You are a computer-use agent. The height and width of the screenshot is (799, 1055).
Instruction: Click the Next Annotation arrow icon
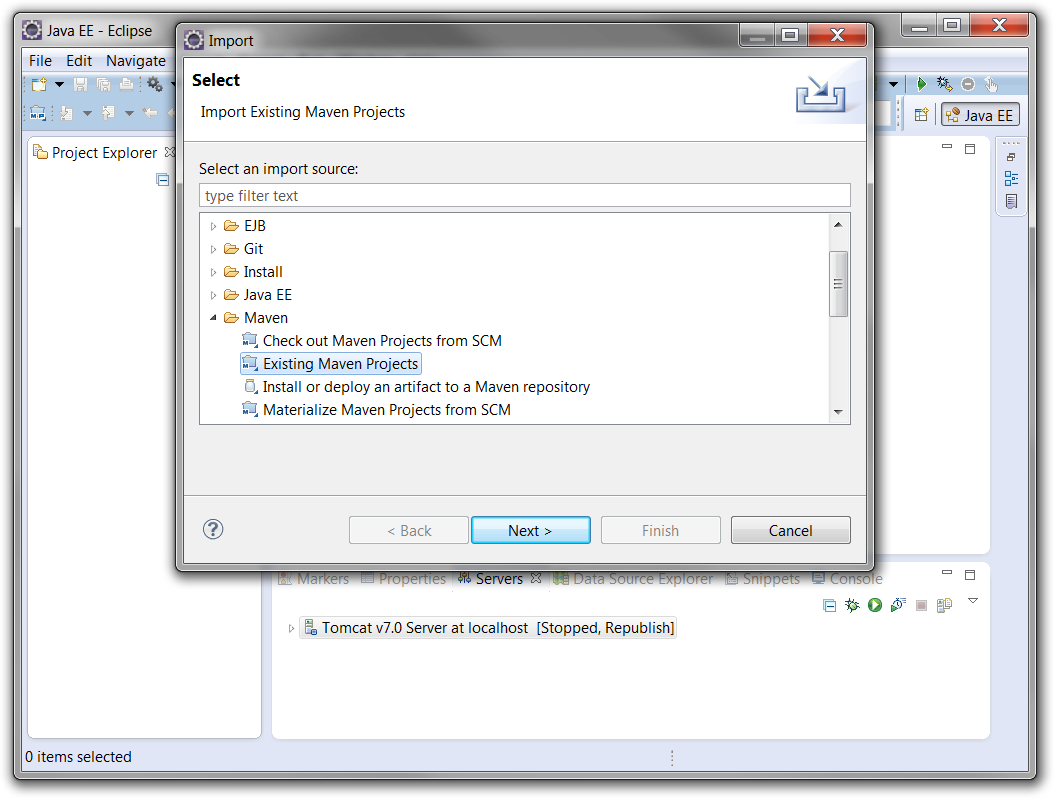pyautogui.click(x=67, y=113)
